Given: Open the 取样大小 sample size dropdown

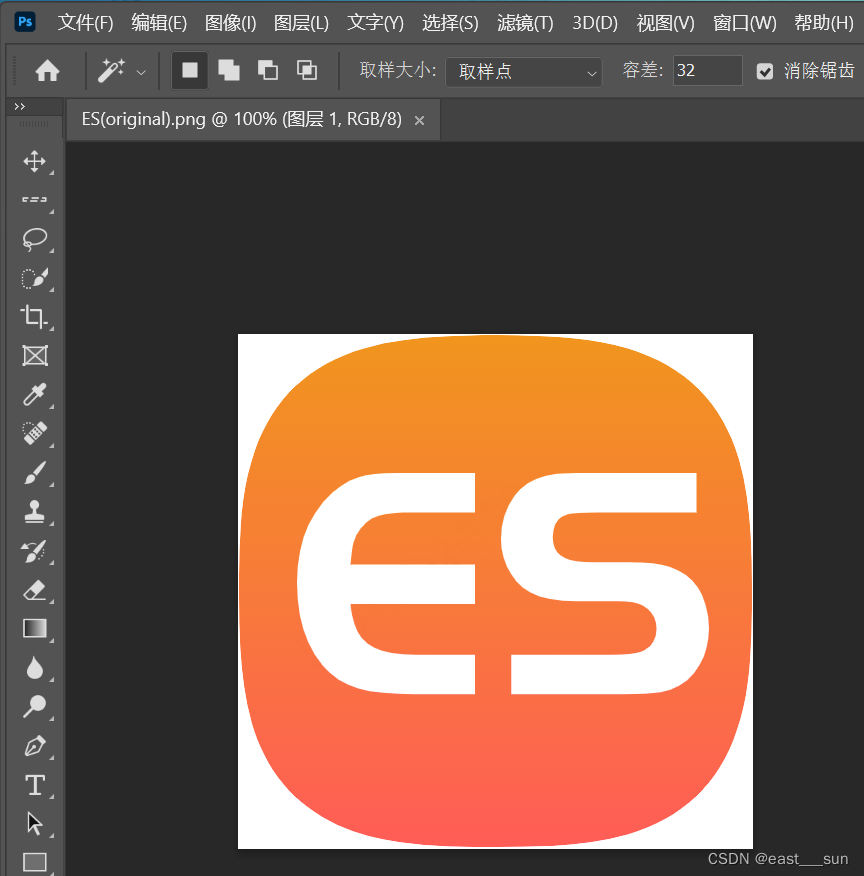Looking at the screenshot, I should tap(523, 72).
